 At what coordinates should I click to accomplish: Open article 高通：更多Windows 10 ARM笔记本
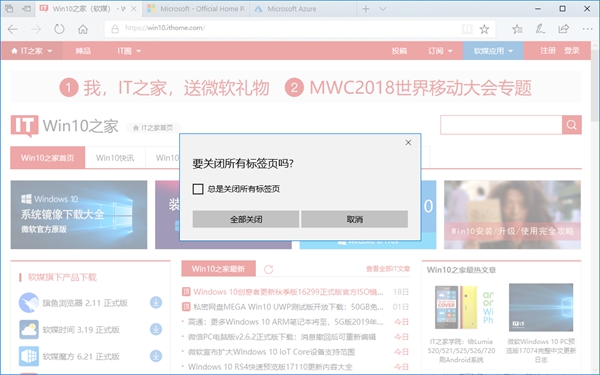pyautogui.click(x=285, y=322)
